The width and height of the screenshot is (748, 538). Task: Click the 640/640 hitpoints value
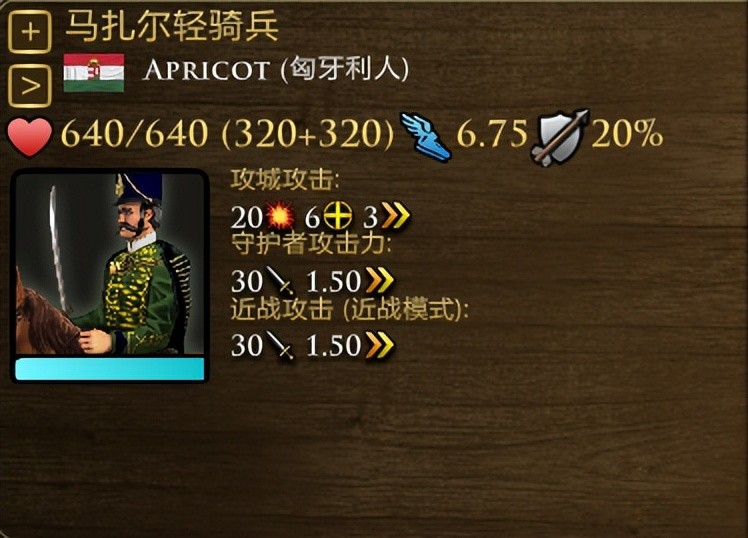135,134
